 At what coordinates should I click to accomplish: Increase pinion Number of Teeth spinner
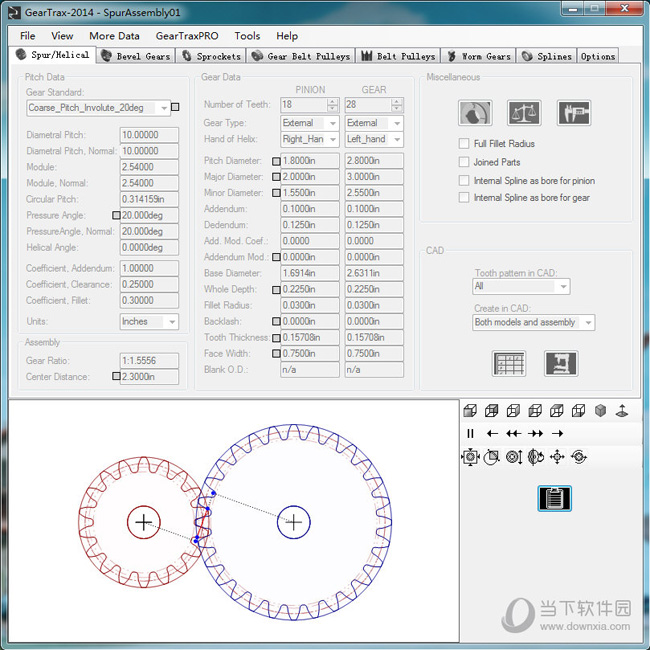332,102
